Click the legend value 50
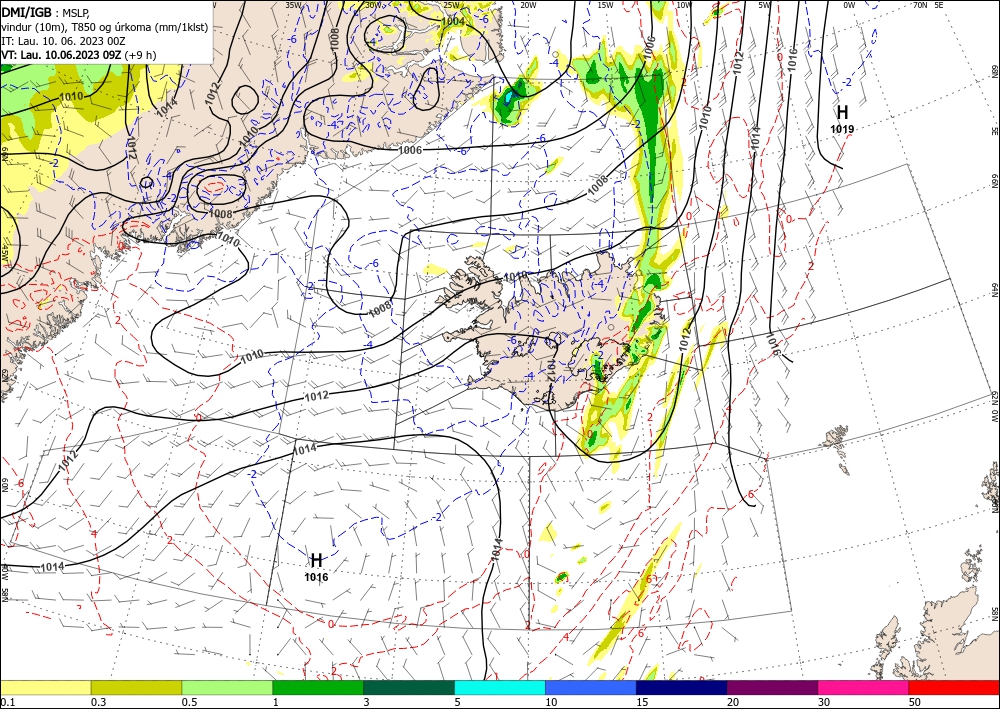Image resolution: width=1000 pixels, height=709 pixels. pyautogui.click(x=915, y=702)
